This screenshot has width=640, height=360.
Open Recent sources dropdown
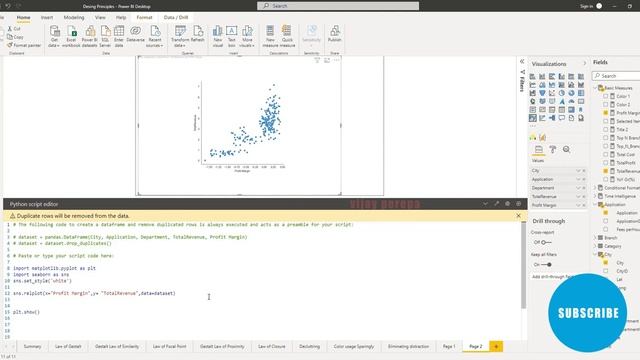pyautogui.click(x=155, y=36)
